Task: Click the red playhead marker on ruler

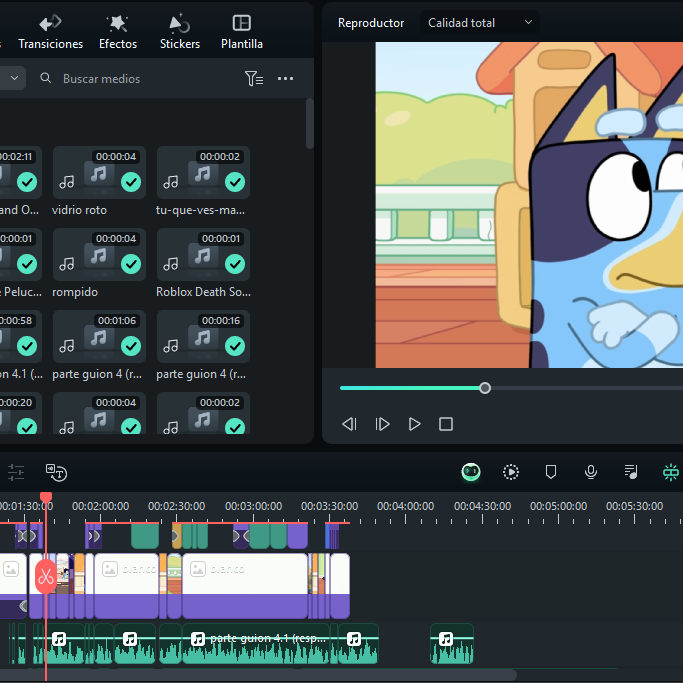Action: pos(46,497)
